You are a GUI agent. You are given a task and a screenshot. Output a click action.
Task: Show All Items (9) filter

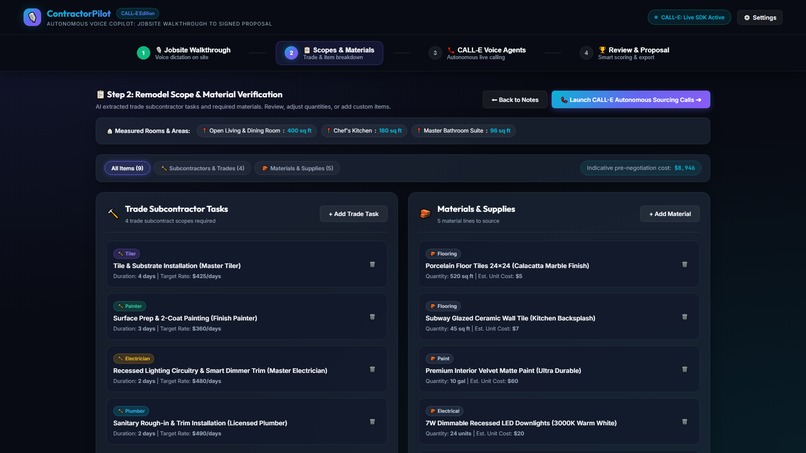(x=127, y=168)
